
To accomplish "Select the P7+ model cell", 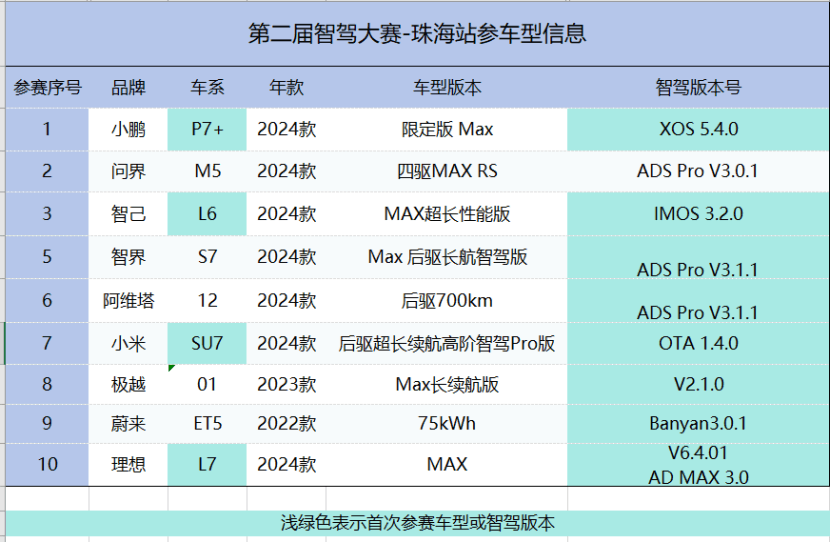I will (x=207, y=130).
